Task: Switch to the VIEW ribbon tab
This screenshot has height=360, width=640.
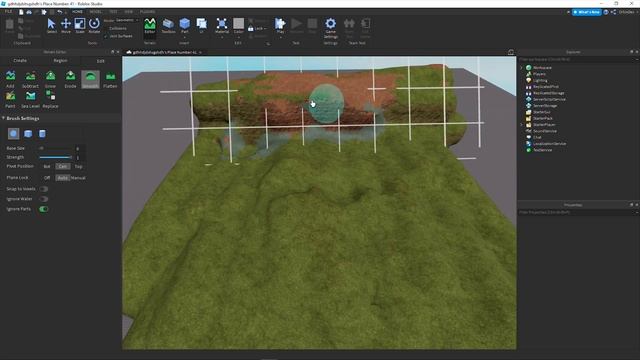Action: [129, 12]
